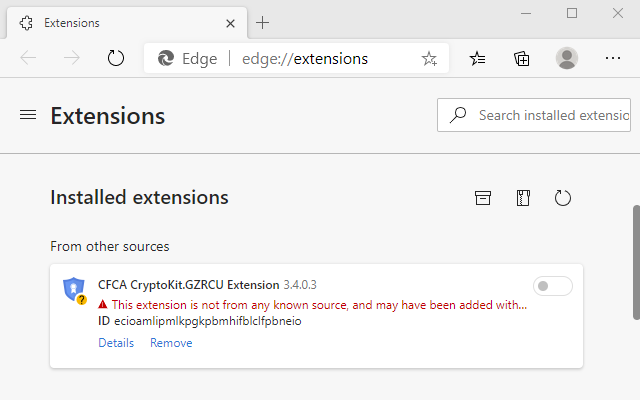
Task: Click the browser refresh button
Action: coord(116,58)
